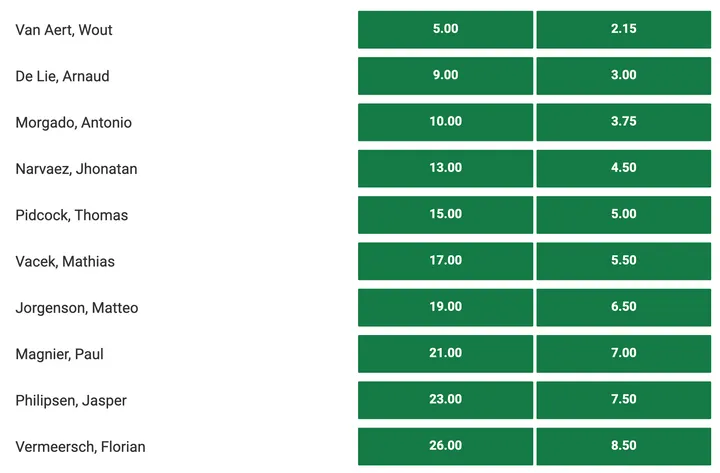Click the 2.15 odds for Van Aert

coord(624,29)
